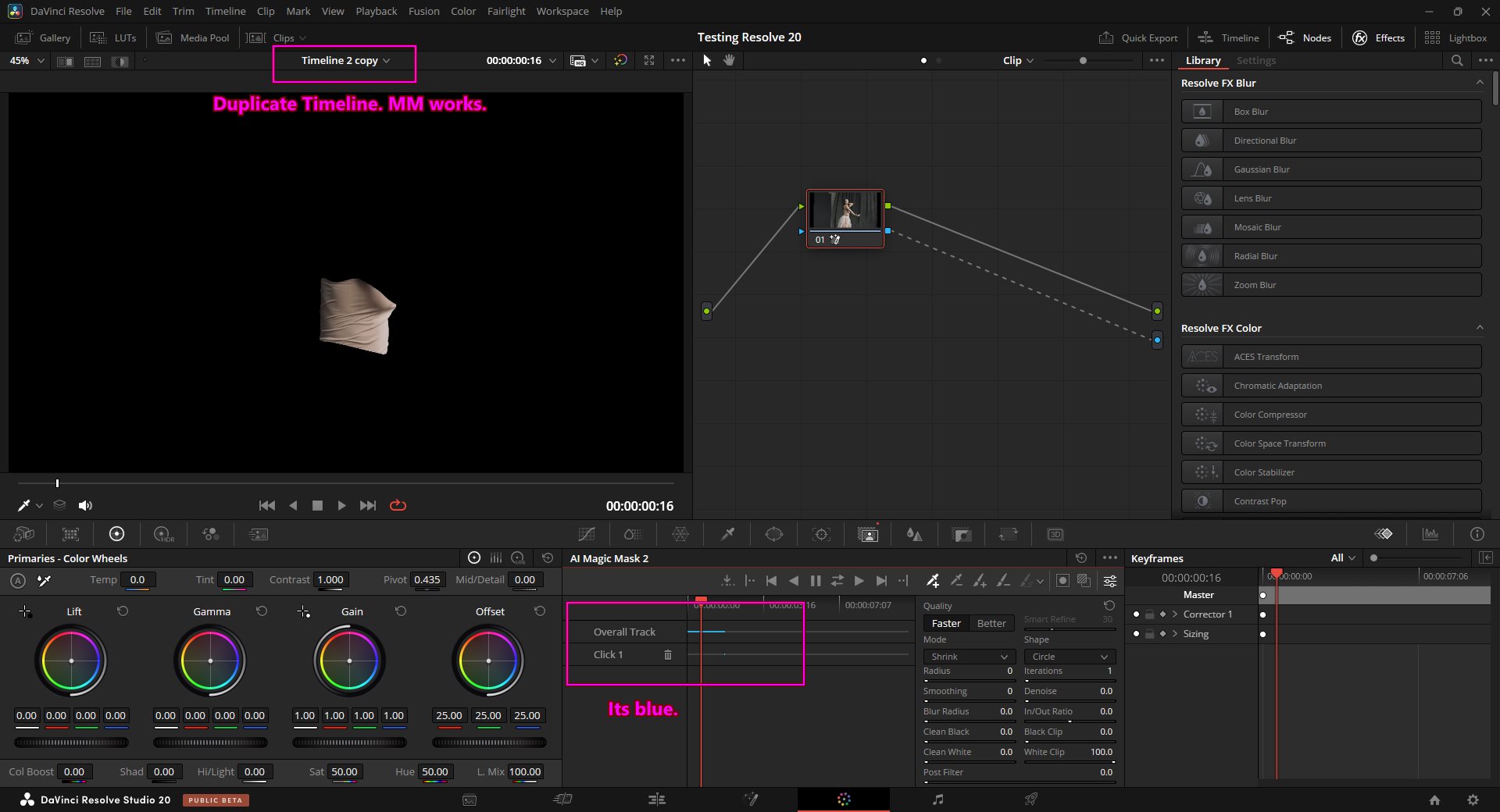Select the Color Space Transform effect
The width and height of the screenshot is (1500, 812).
point(1331,443)
